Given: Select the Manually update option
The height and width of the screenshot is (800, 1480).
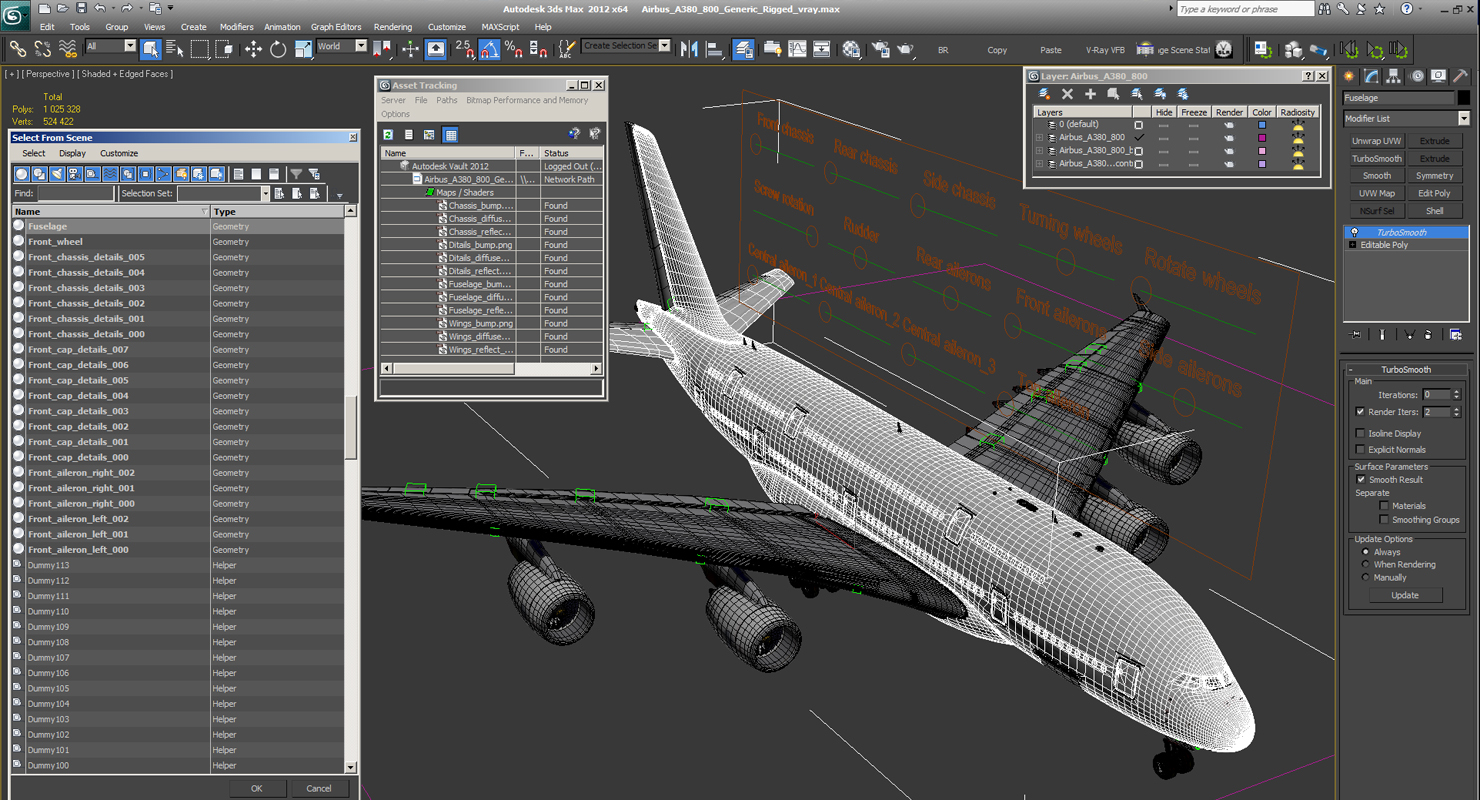Looking at the screenshot, I should coord(1366,578).
